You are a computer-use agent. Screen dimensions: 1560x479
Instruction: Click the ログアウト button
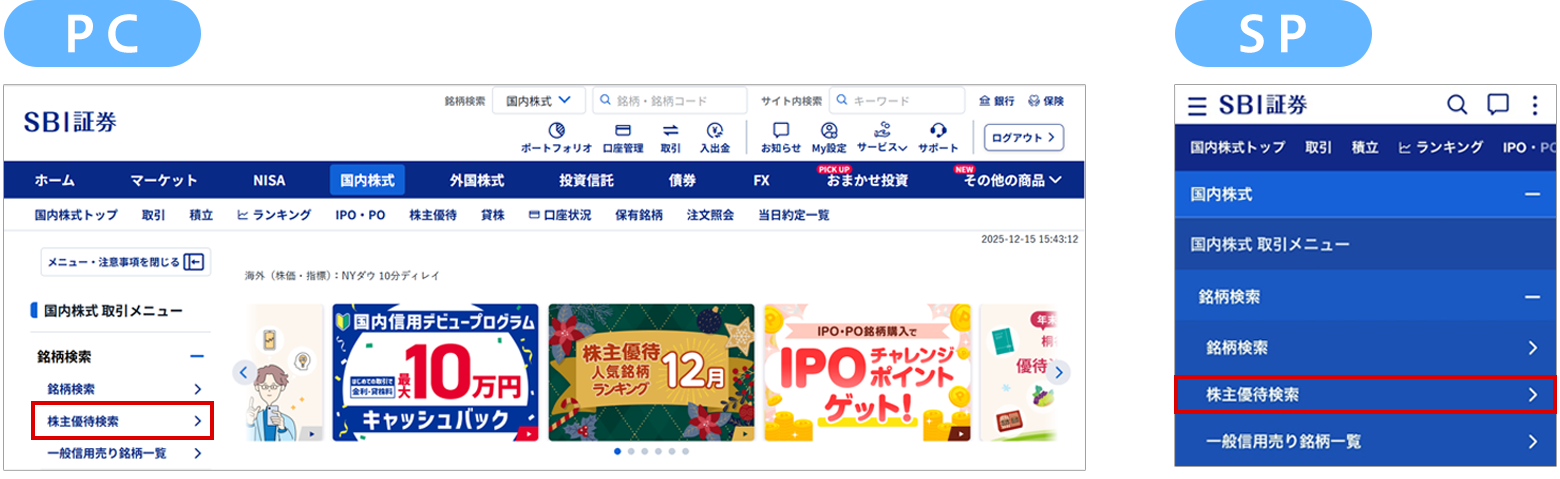1023,137
